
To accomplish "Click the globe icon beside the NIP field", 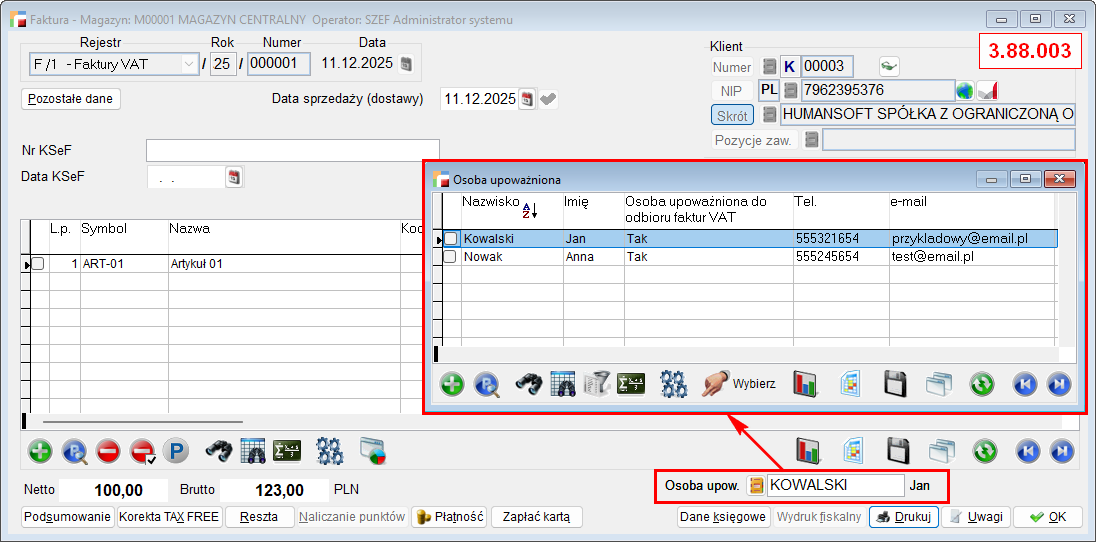I will point(964,91).
